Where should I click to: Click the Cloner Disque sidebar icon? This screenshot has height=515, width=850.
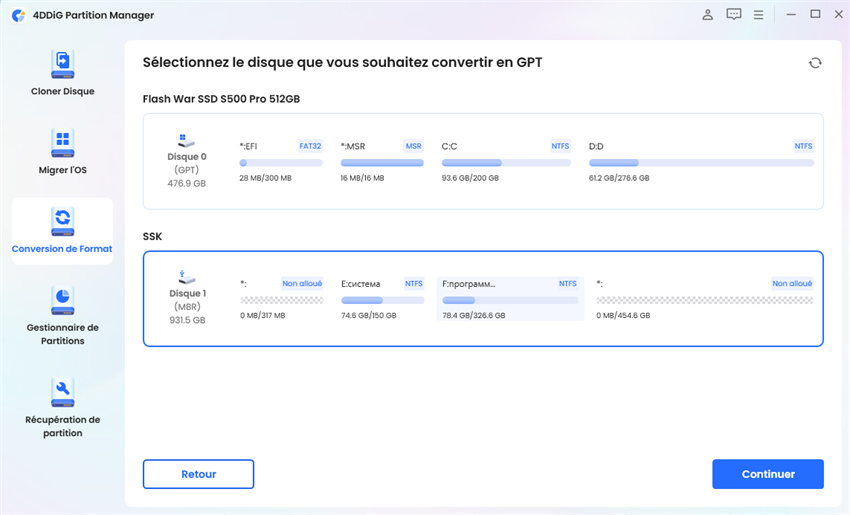click(x=62, y=64)
